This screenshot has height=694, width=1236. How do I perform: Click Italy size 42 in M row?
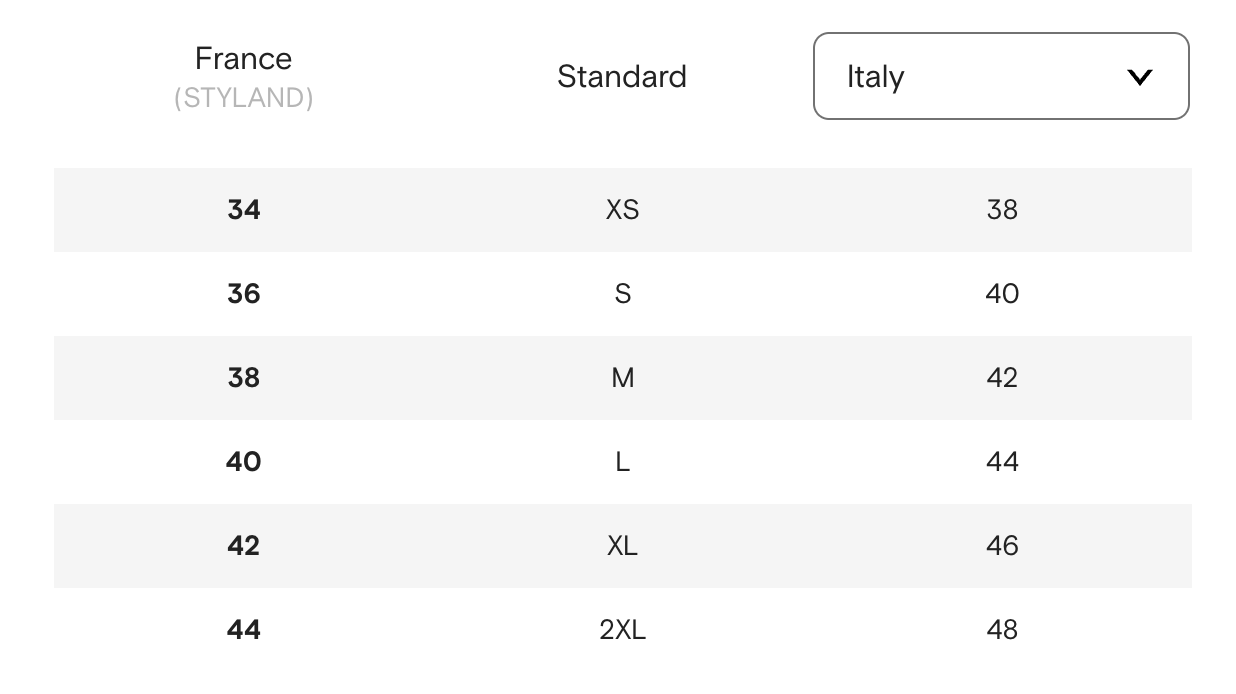coord(1002,378)
